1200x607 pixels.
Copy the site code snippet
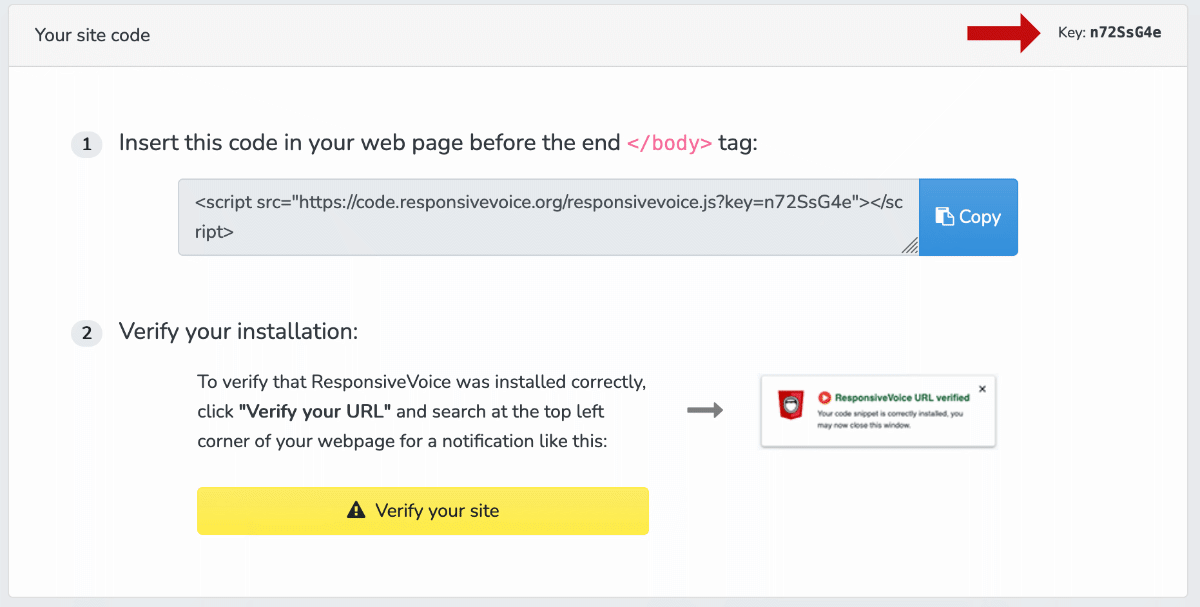(968, 217)
